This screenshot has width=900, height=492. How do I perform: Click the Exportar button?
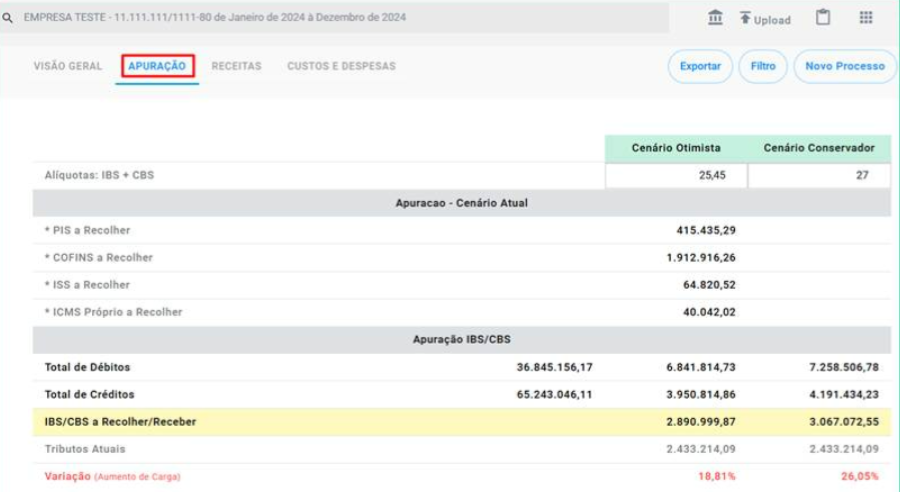pyautogui.click(x=700, y=66)
